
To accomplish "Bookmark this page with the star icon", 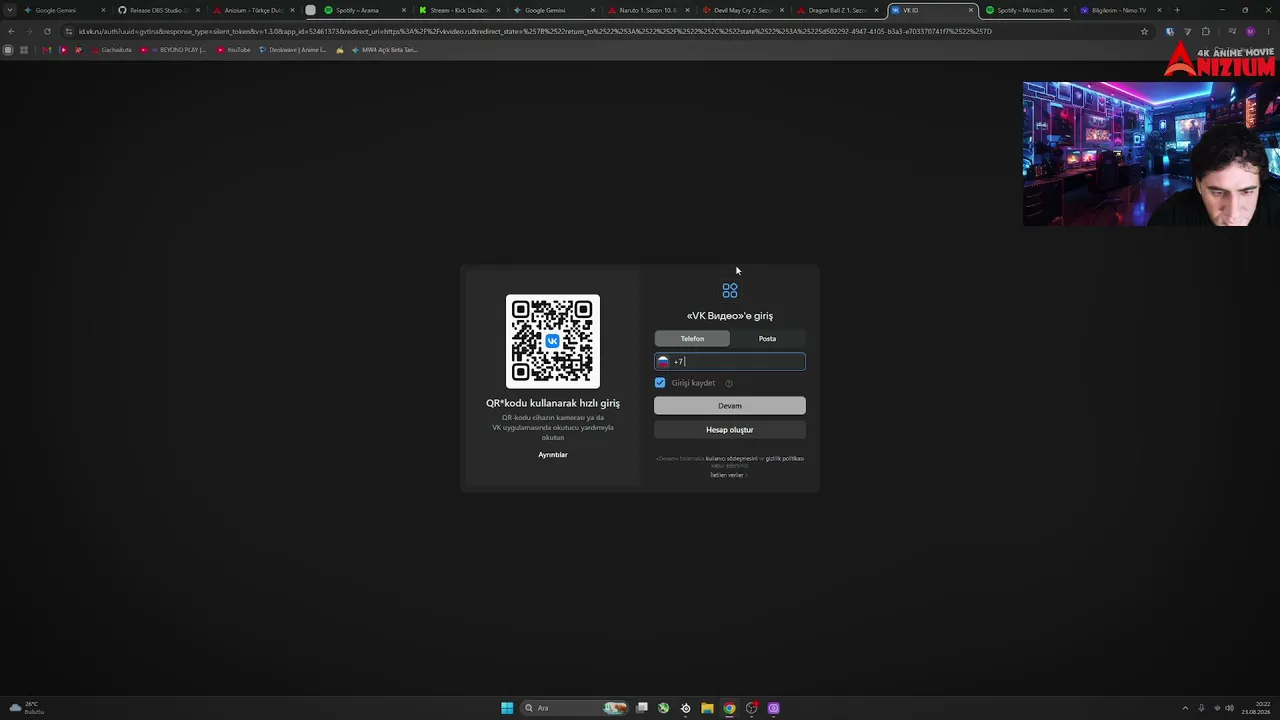I will (x=1144, y=31).
